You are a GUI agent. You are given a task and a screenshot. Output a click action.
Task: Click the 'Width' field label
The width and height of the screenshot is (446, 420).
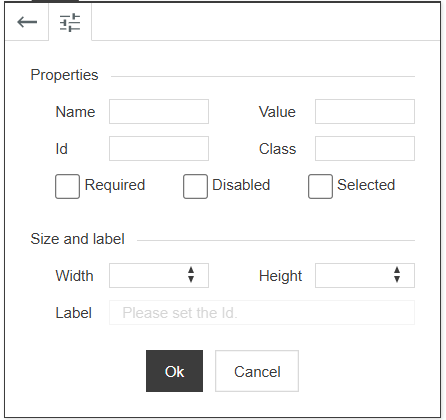[74, 276]
